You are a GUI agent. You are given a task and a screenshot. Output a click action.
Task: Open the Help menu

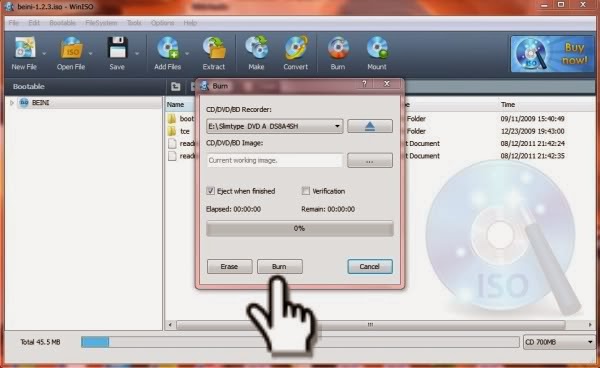point(190,23)
